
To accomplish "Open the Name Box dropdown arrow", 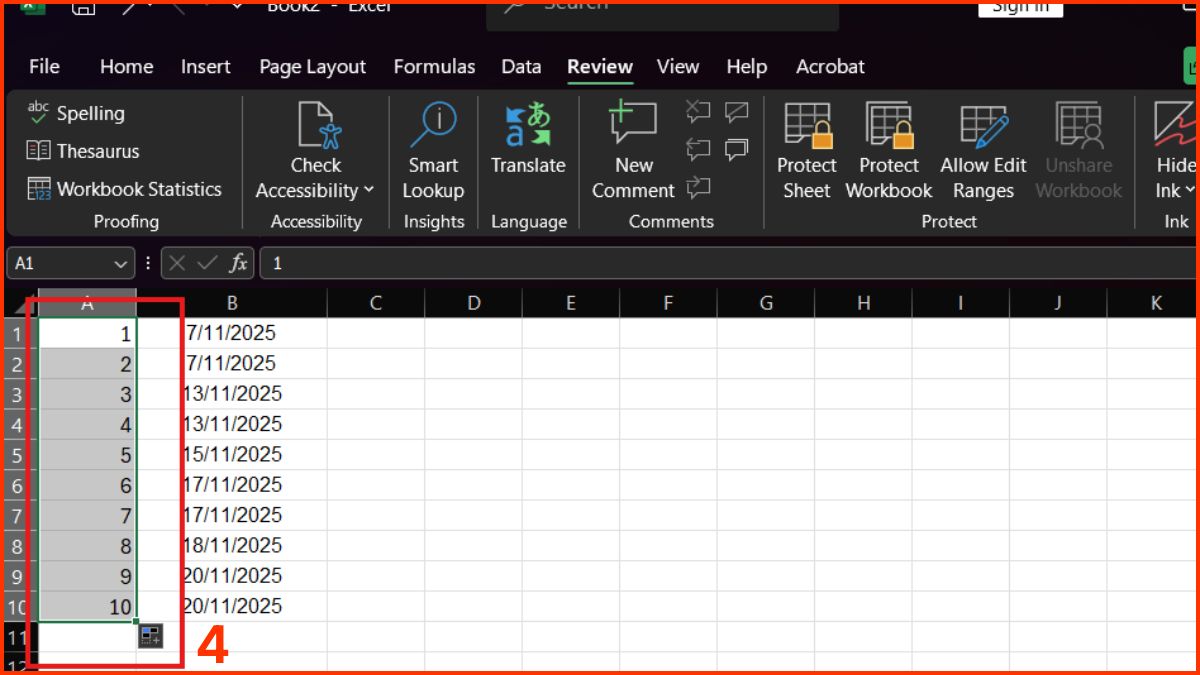I will [x=121, y=264].
